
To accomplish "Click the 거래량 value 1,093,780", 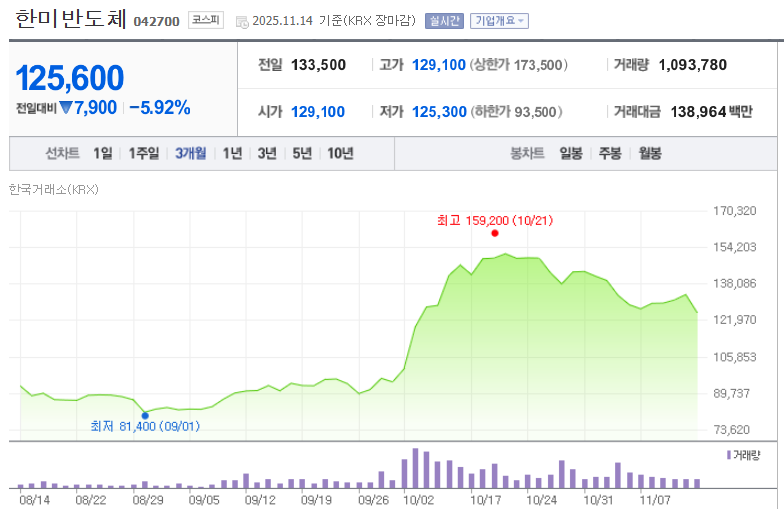I will click(692, 65).
